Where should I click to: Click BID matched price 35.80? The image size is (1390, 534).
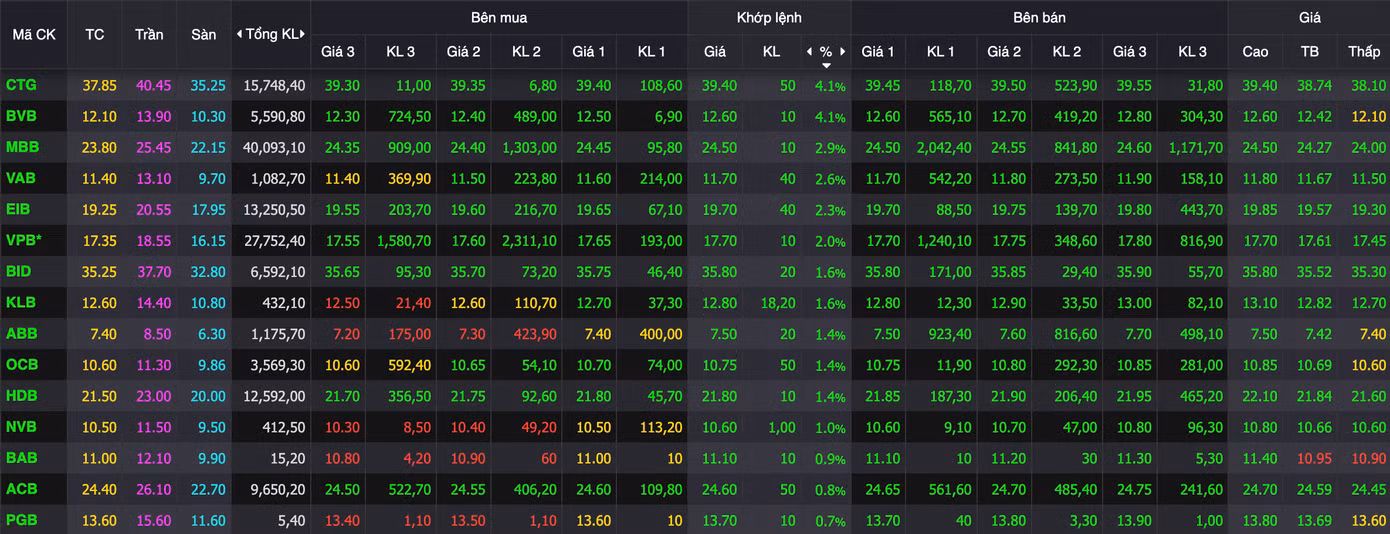tap(719, 271)
